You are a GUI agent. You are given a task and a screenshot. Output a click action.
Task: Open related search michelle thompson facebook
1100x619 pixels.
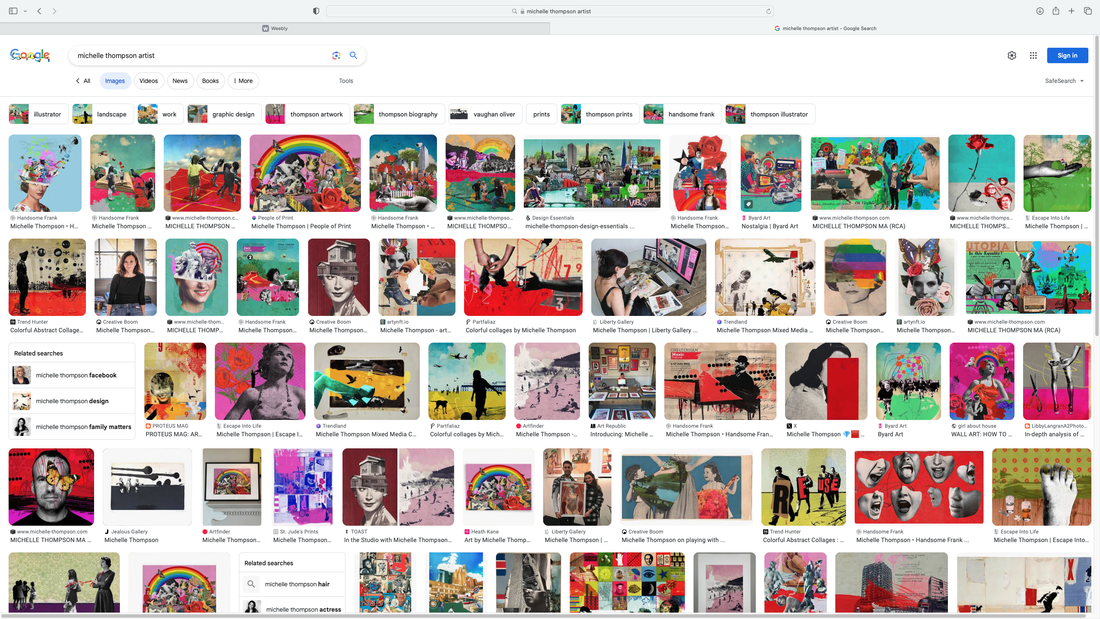click(72, 375)
